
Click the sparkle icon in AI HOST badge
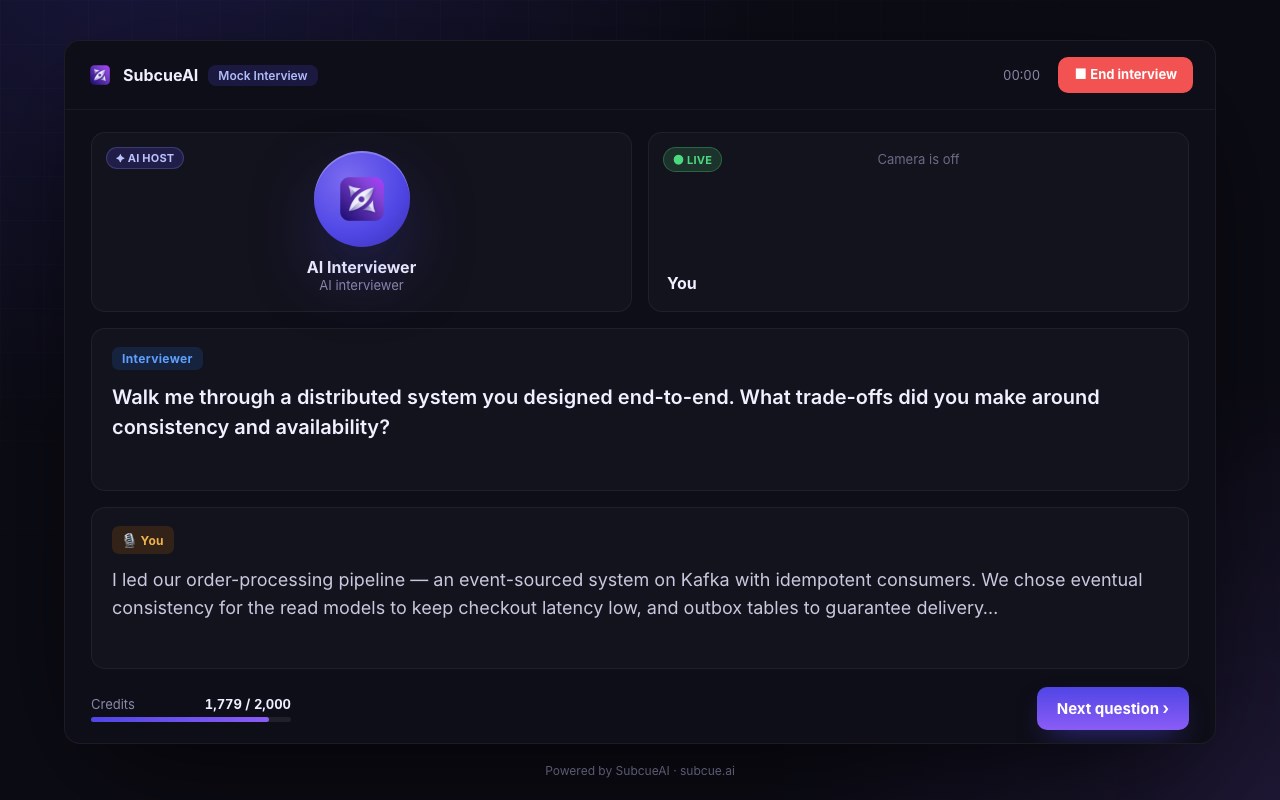(x=120, y=158)
